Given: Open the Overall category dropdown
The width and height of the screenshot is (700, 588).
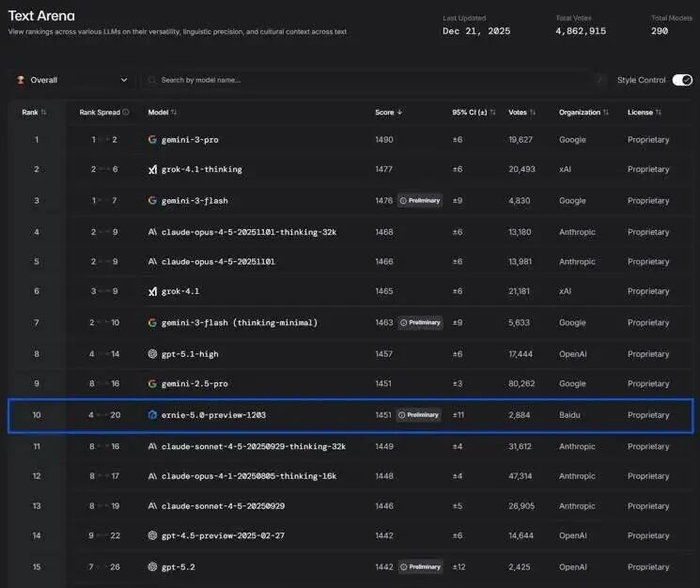Looking at the screenshot, I should 71,80.
